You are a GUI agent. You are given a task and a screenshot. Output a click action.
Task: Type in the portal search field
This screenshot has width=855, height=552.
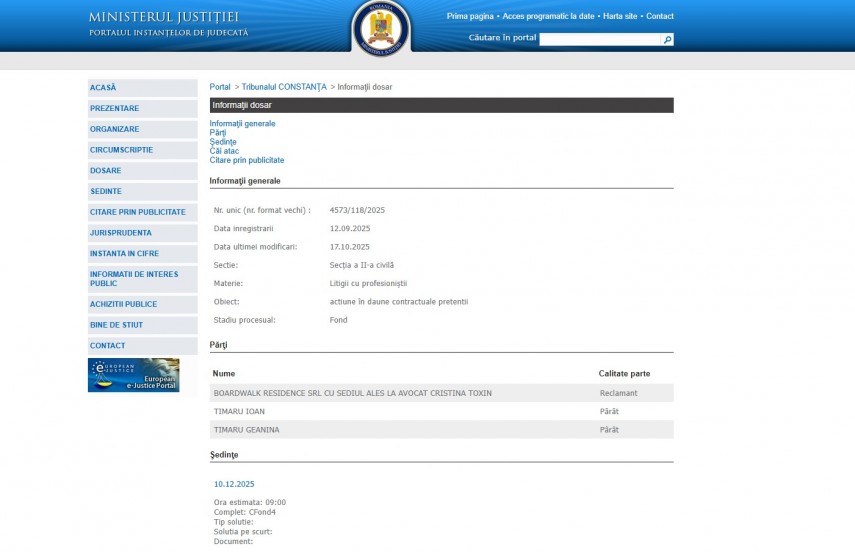pyautogui.click(x=600, y=40)
